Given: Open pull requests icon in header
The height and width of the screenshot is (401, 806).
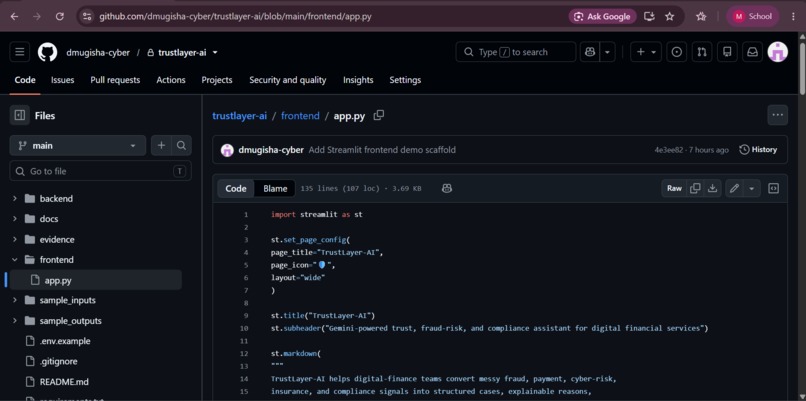Looking at the screenshot, I should click(x=702, y=52).
